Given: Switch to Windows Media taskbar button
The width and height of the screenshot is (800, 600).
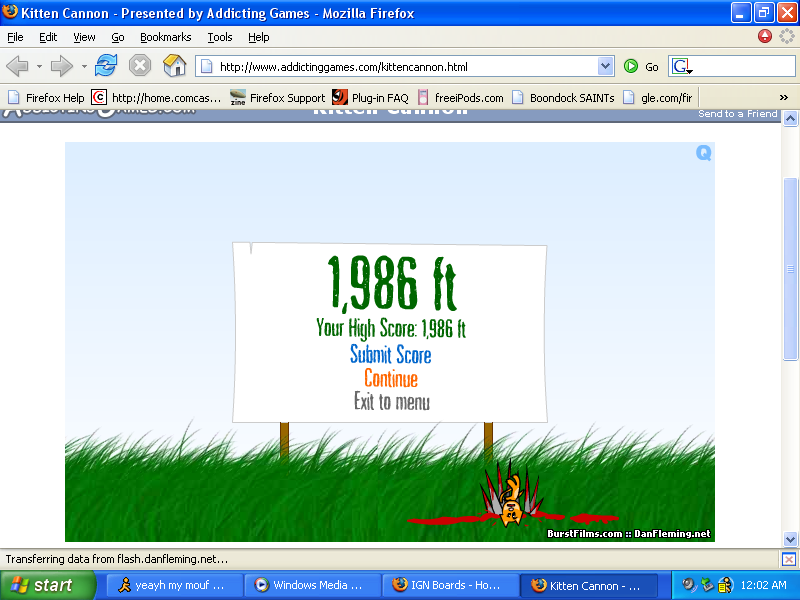Looking at the screenshot, I should [312, 585].
